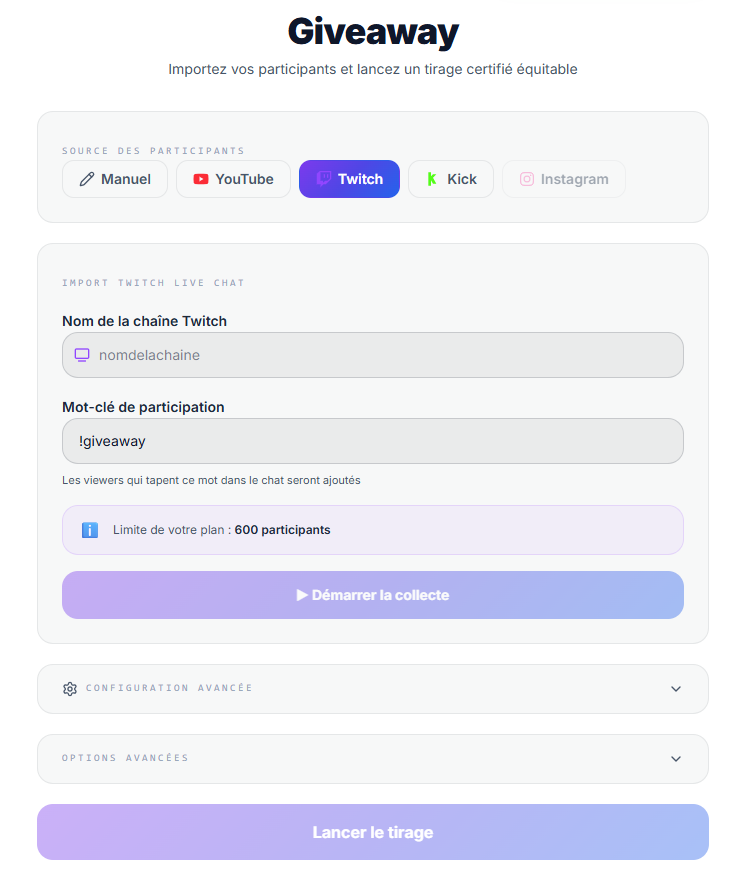The image size is (741, 873).
Task: Expand the Configuration avancée chevron
Action: [676, 689]
